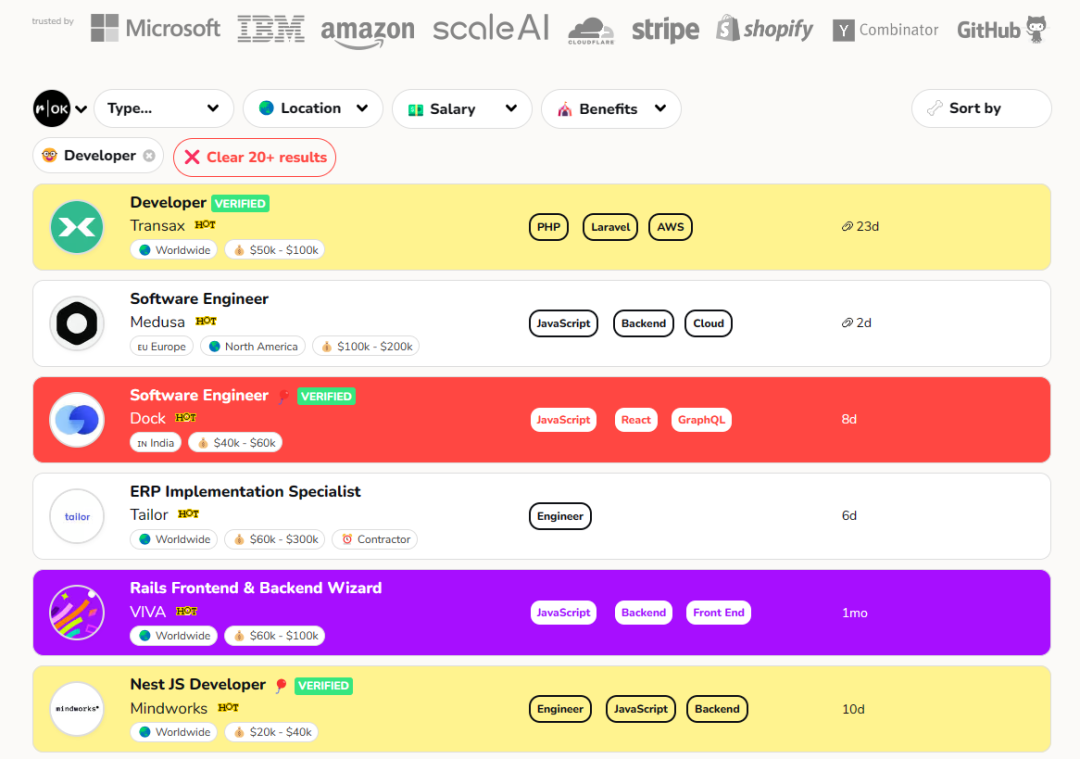Open the VIVA company logo
The height and width of the screenshot is (759, 1080).
point(77,612)
